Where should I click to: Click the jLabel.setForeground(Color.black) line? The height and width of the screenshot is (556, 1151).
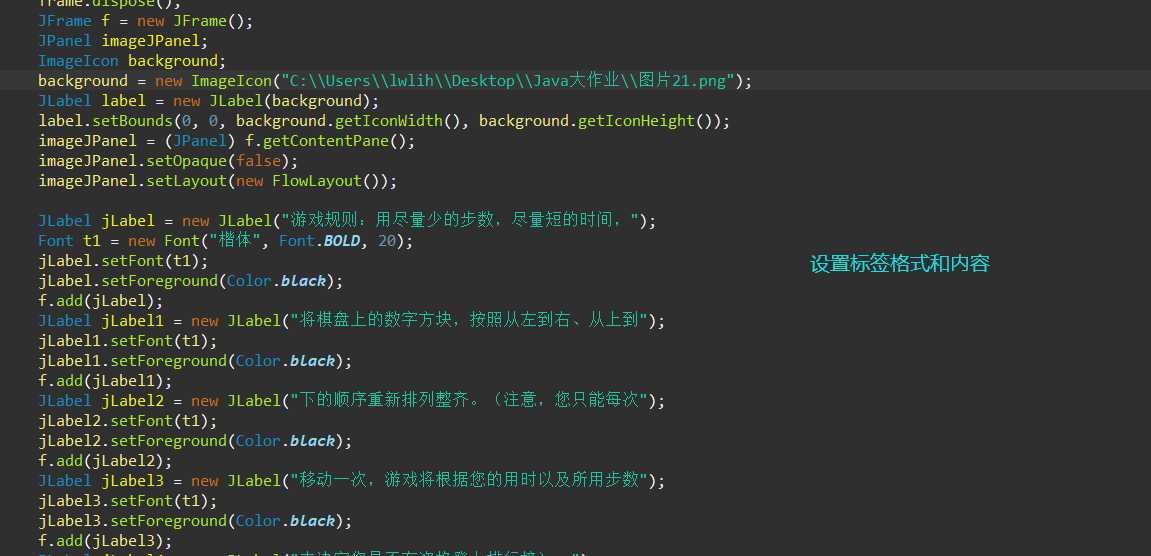pyautogui.click(x=191, y=281)
